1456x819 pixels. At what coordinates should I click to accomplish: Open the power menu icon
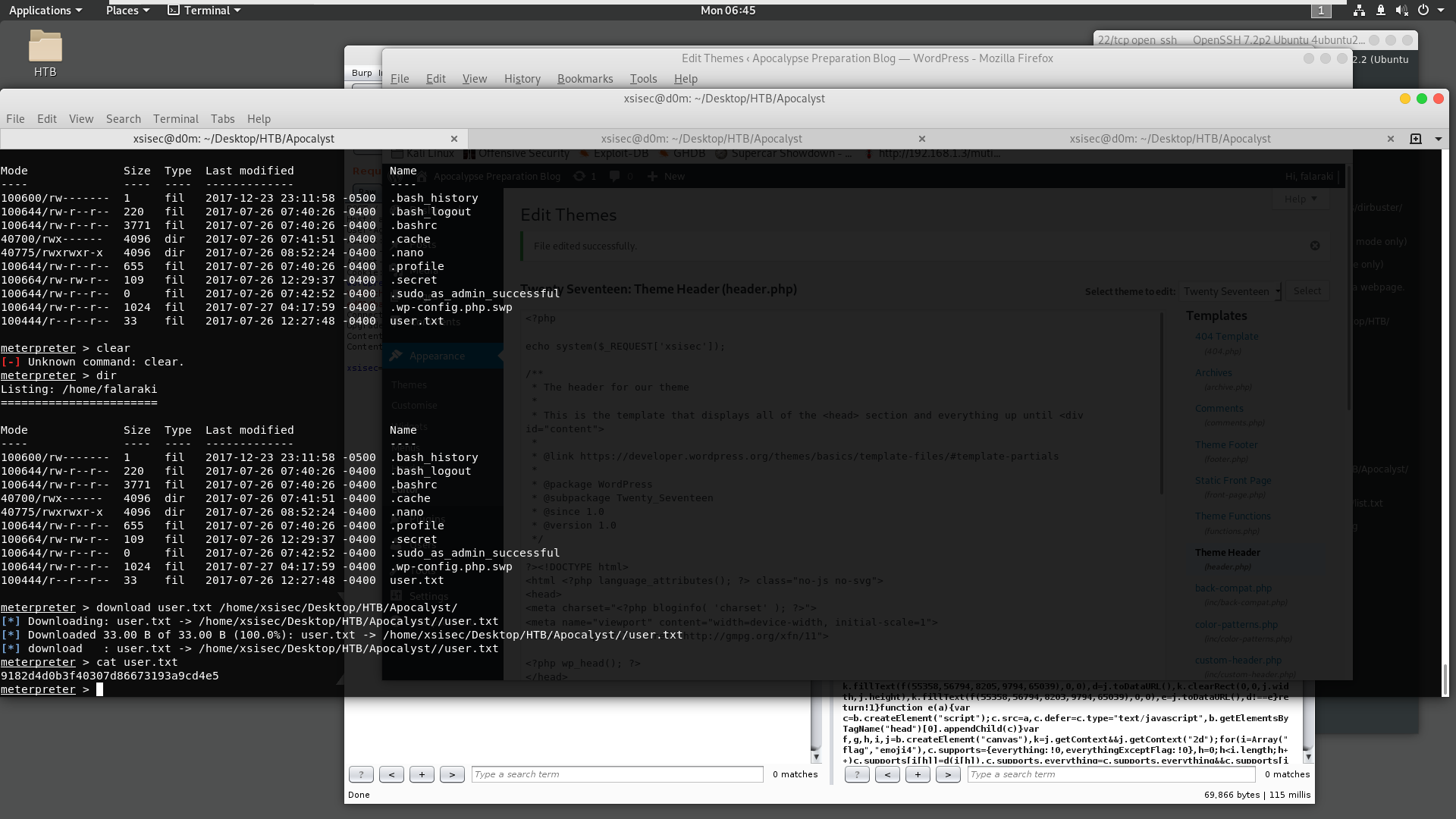pos(1423,11)
